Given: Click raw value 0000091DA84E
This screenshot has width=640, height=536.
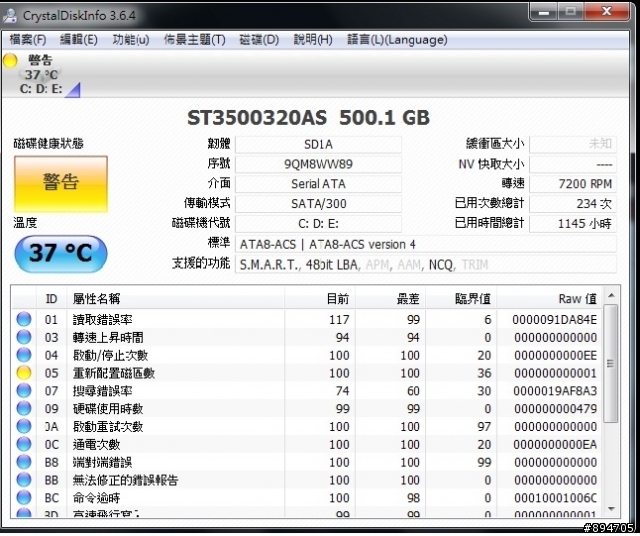Looking at the screenshot, I should (555, 320).
